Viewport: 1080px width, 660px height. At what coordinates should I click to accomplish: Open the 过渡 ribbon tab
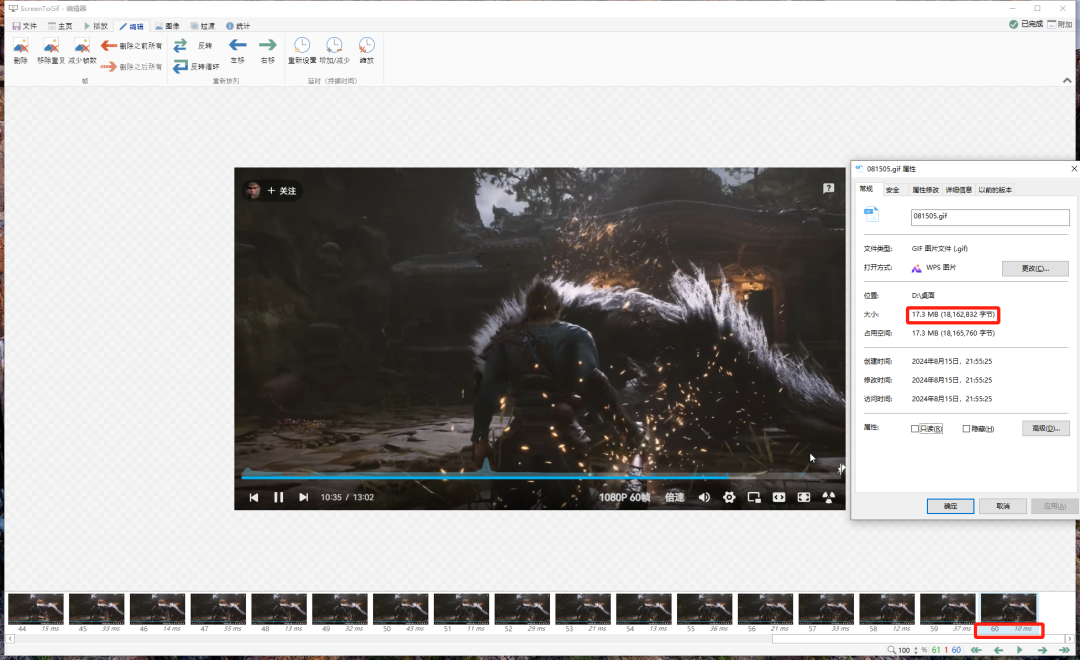[x=203, y=26]
